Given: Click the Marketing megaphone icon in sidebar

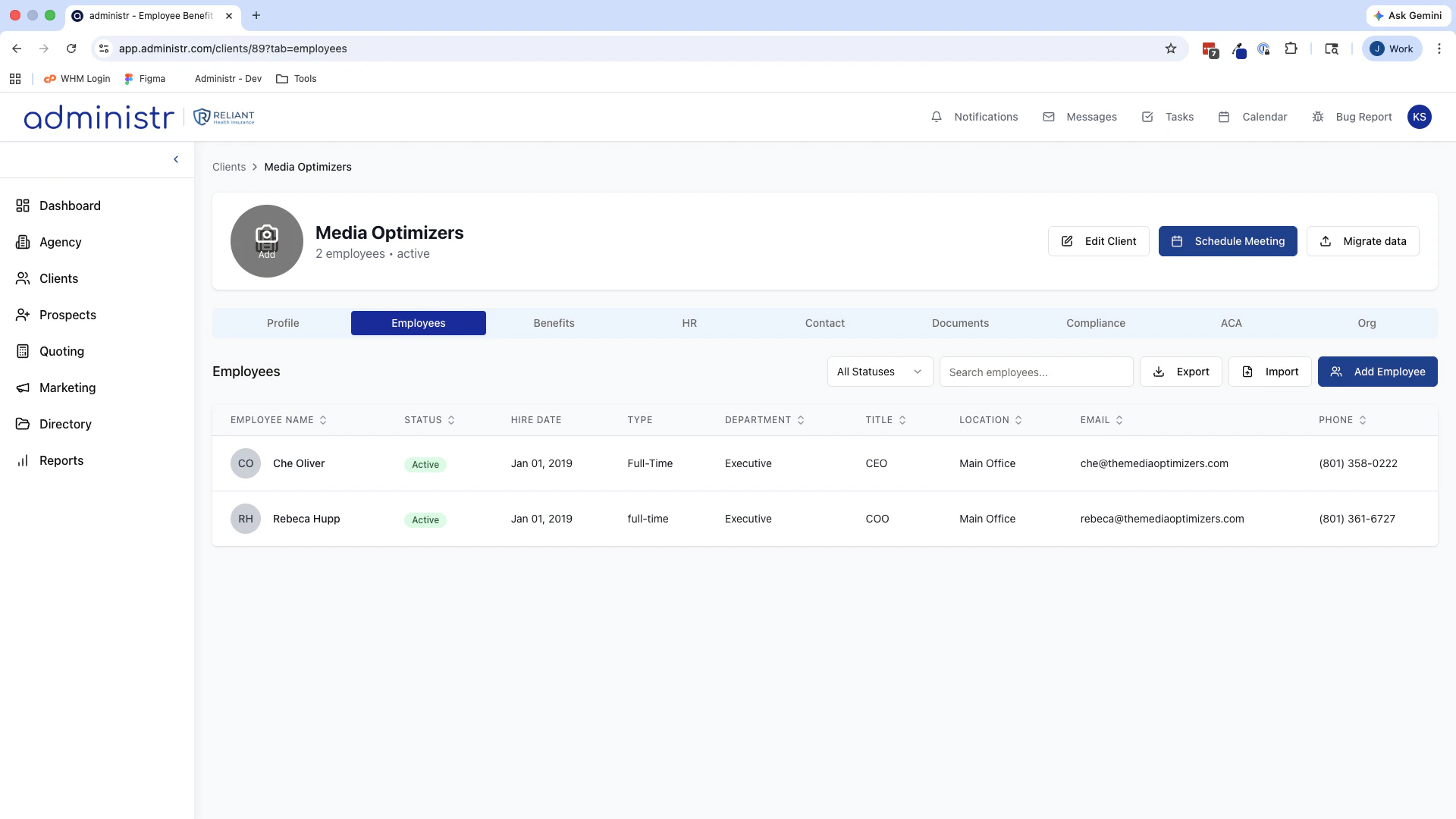Looking at the screenshot, I should [x=23, y=388].
